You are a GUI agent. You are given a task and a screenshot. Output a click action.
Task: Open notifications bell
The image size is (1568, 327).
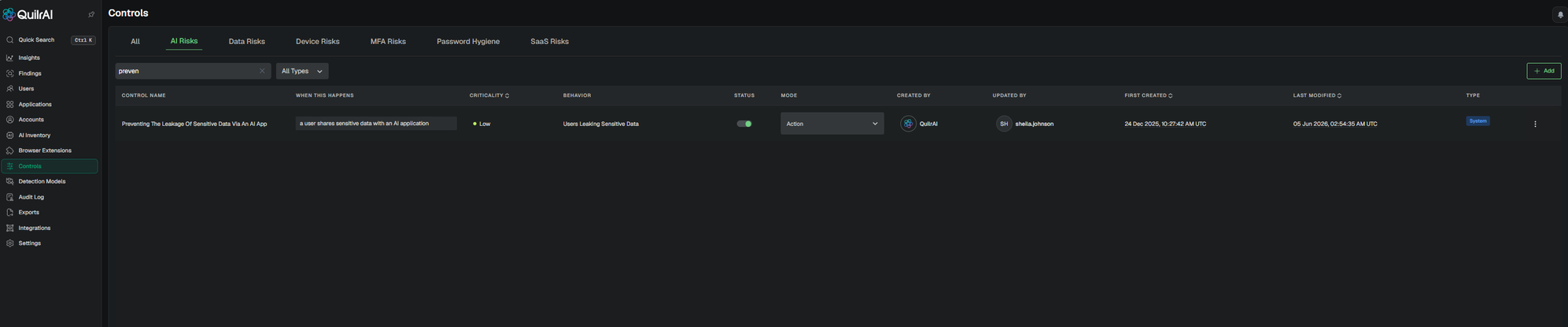tap(1560, 14)
